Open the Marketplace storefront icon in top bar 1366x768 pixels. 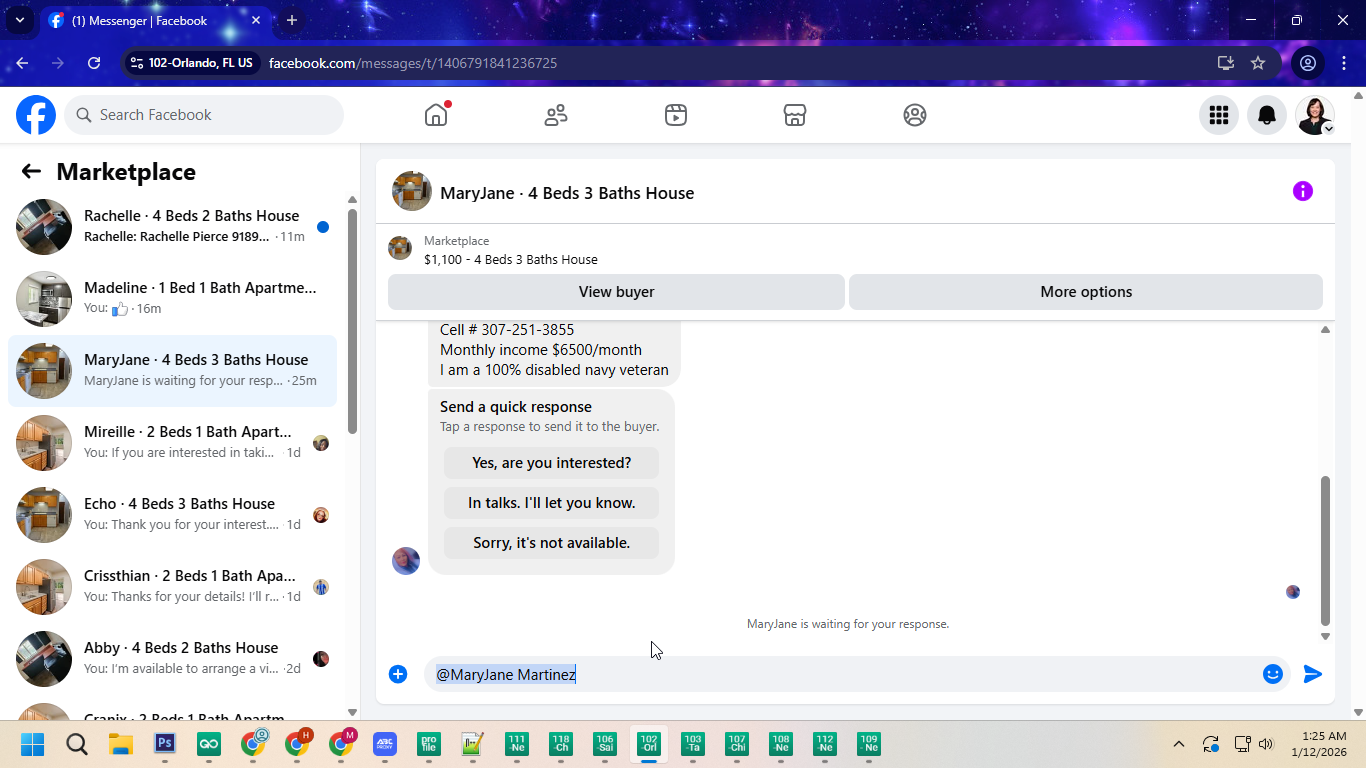(x=795, y=115)
